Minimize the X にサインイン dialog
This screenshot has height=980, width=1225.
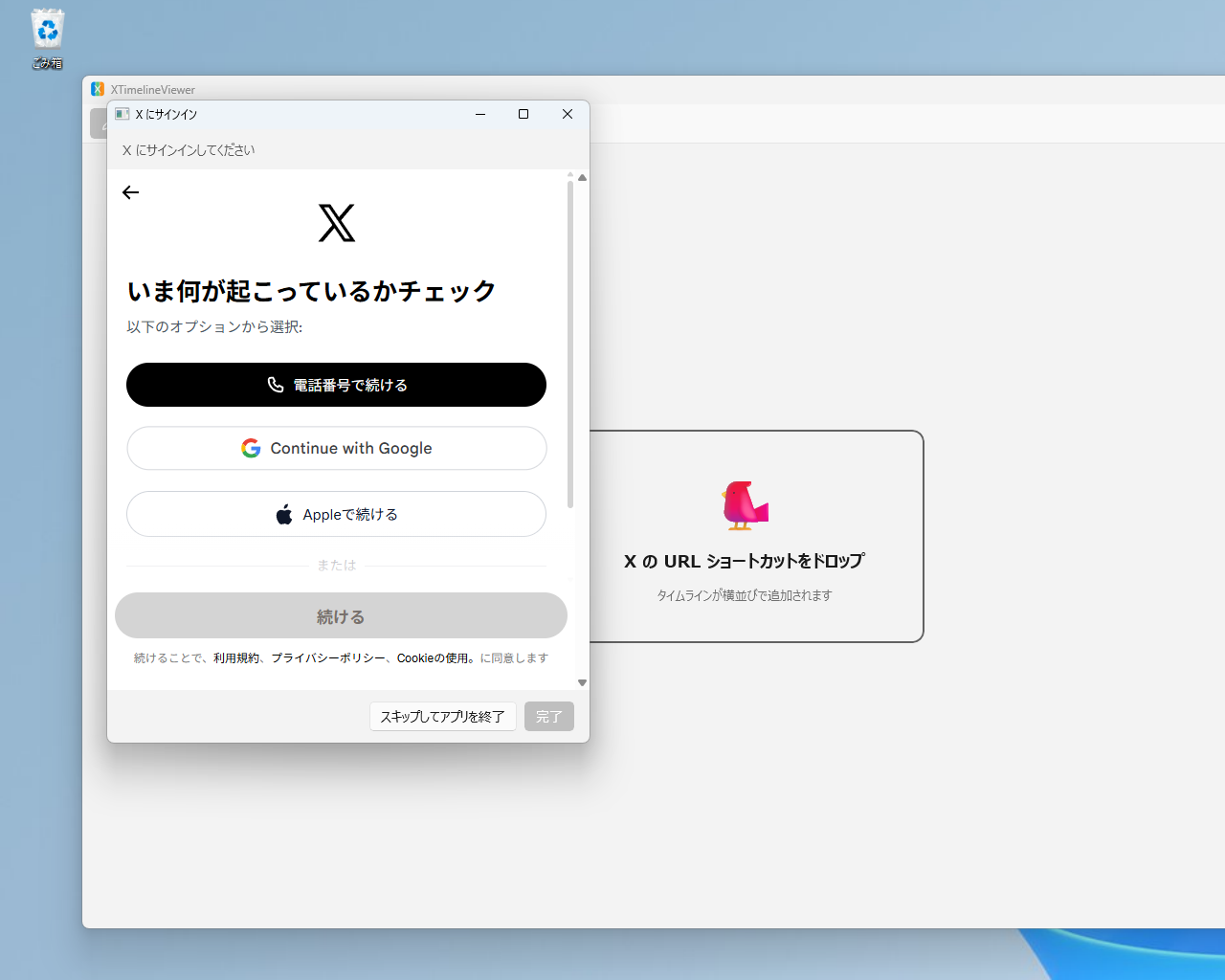pos(480,114)
